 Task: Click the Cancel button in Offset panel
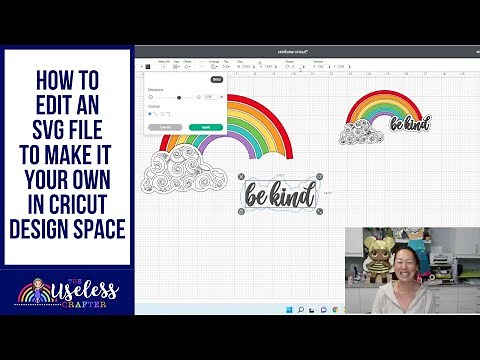[165, 127]
